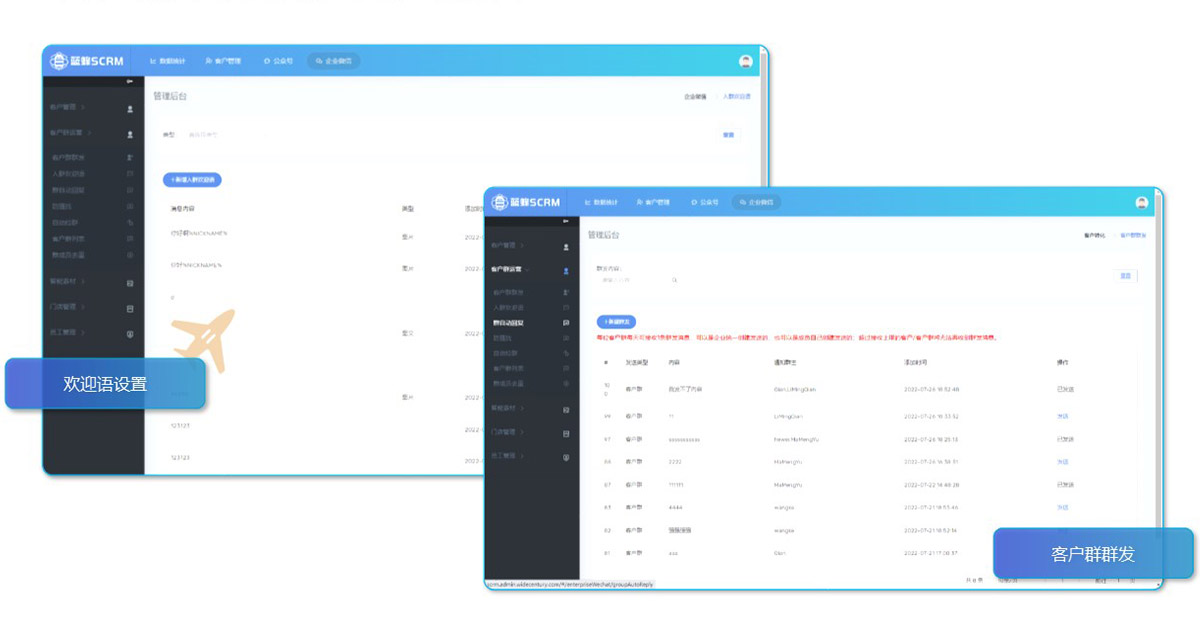1200x642 pixels.
Task: Click the 蓝蜂SCRM logo in the back window
Action: click(x=88, y=61)
